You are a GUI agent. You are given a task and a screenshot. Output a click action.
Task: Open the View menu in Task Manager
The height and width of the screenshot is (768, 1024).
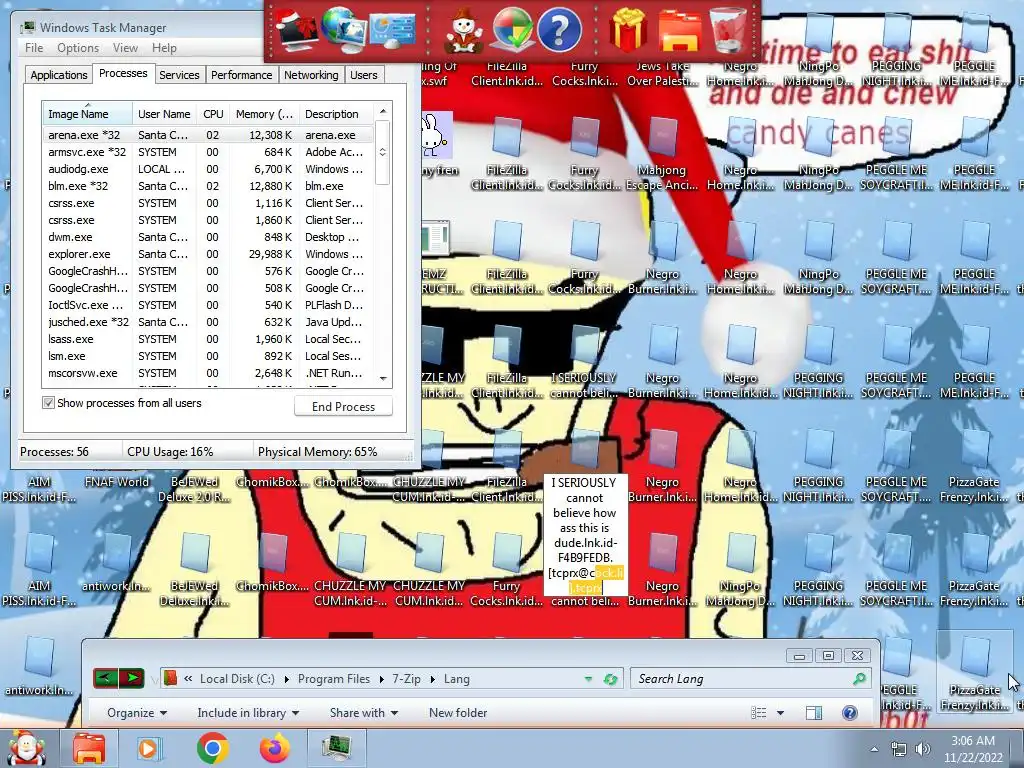[x=125, y=48]
